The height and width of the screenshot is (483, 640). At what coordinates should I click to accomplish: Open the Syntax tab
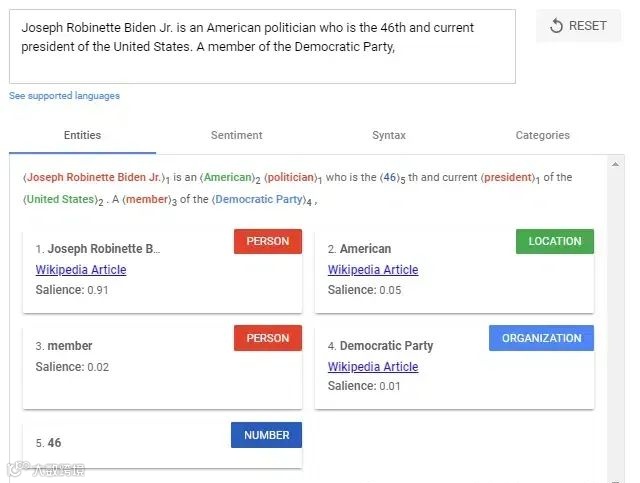click(389, 135)
